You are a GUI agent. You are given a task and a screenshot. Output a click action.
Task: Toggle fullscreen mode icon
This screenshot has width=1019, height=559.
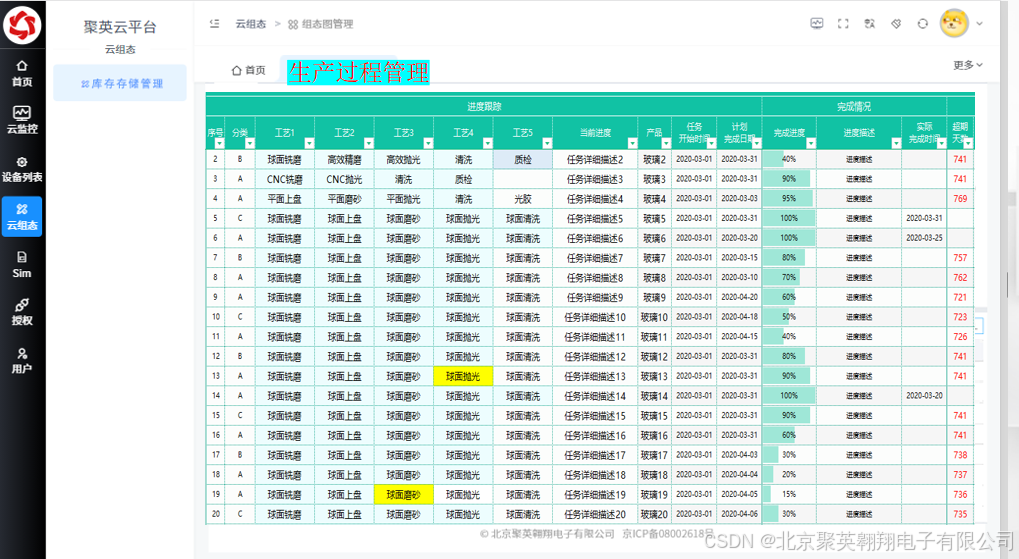point(843,23)
